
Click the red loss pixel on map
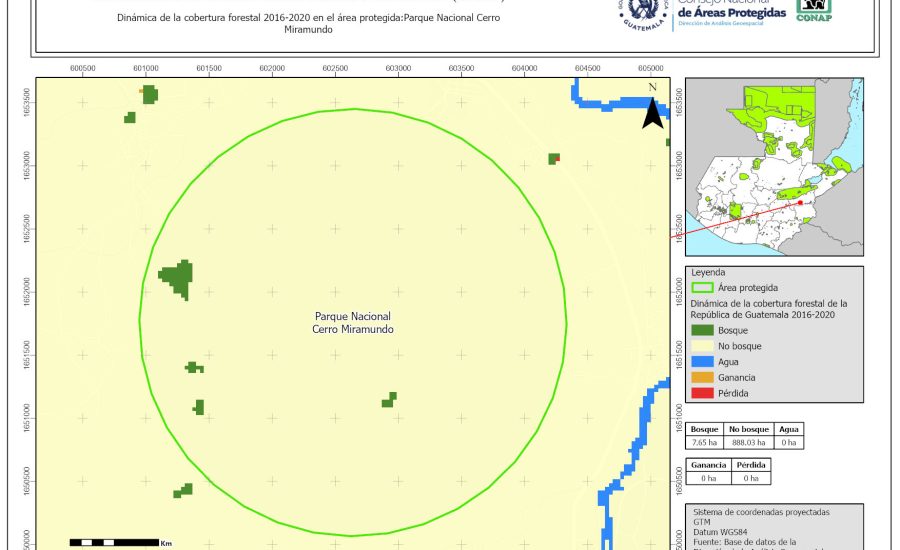(x=557, y=157)
